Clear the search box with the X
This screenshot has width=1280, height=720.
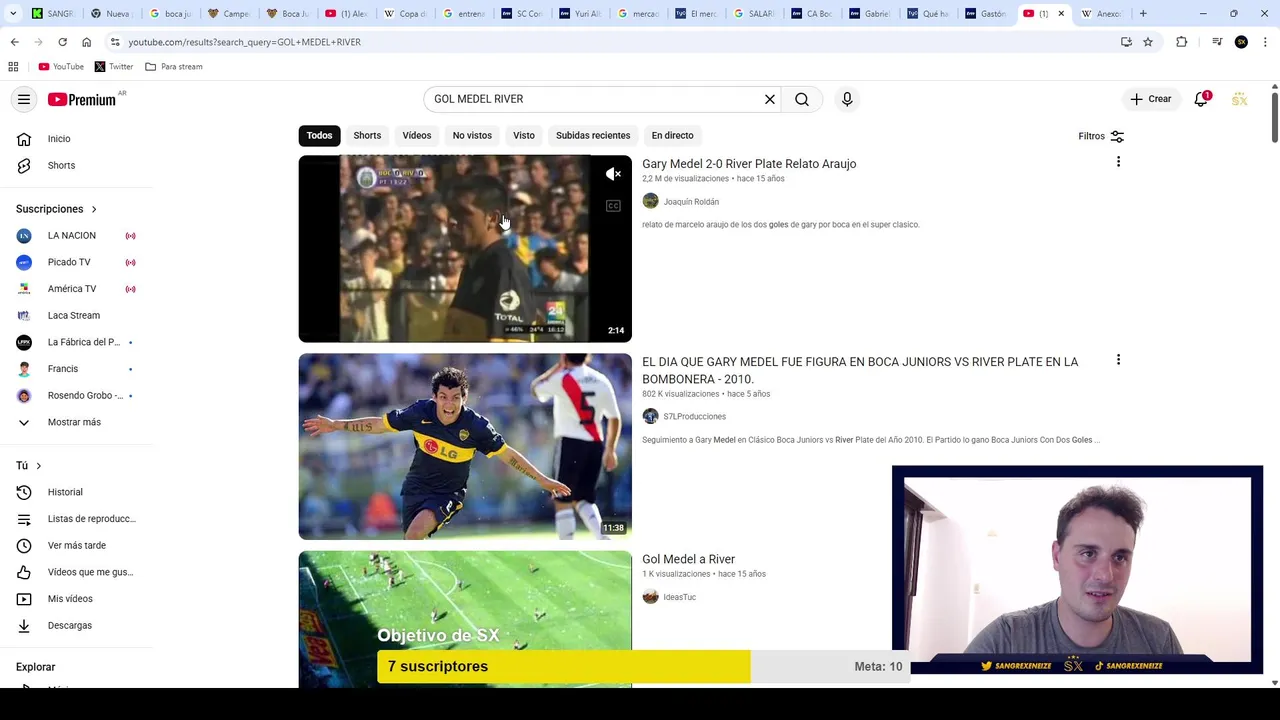(770, 99)
